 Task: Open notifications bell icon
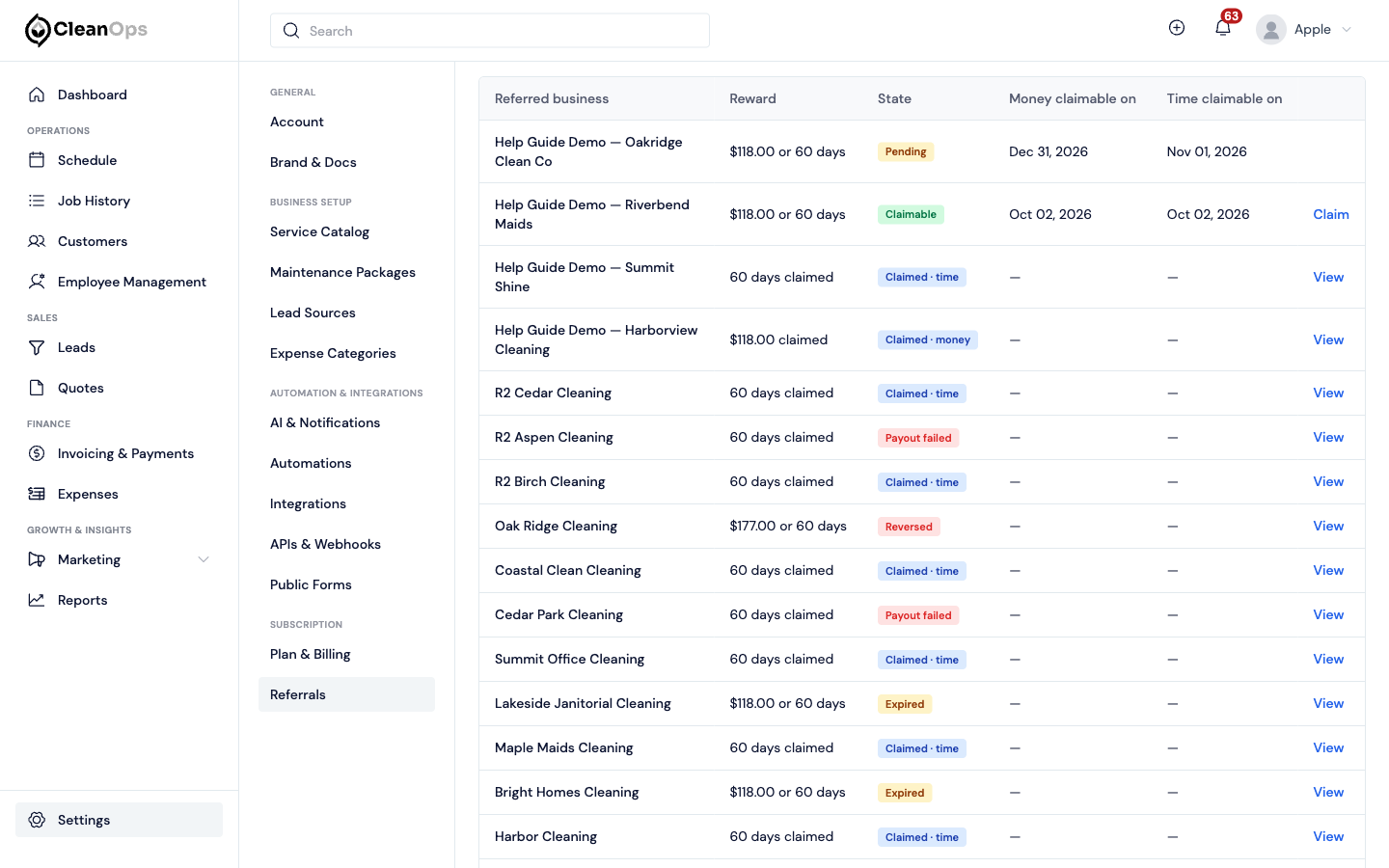click(x=1223, y=28)
